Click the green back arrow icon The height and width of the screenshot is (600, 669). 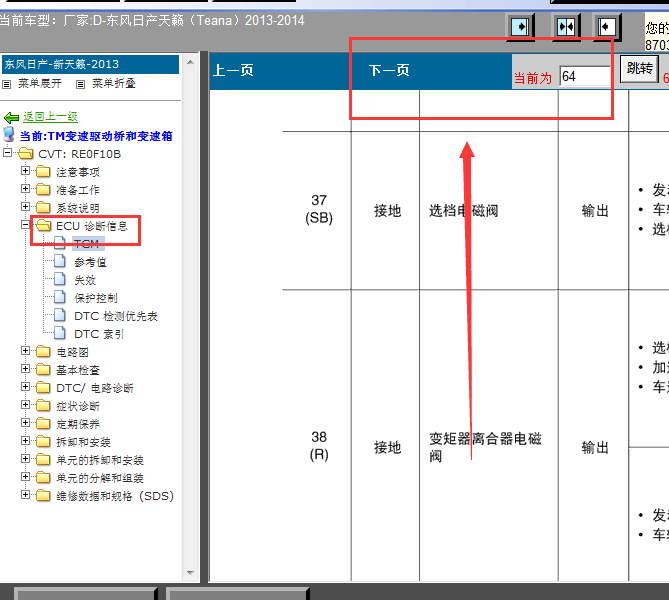coord(12,117)
